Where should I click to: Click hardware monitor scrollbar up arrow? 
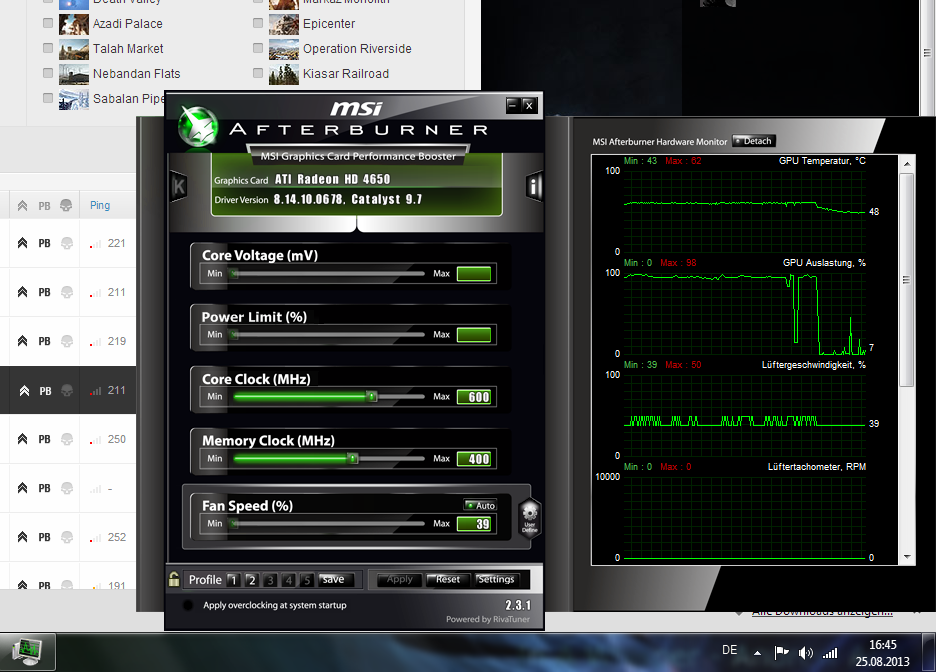907,164
